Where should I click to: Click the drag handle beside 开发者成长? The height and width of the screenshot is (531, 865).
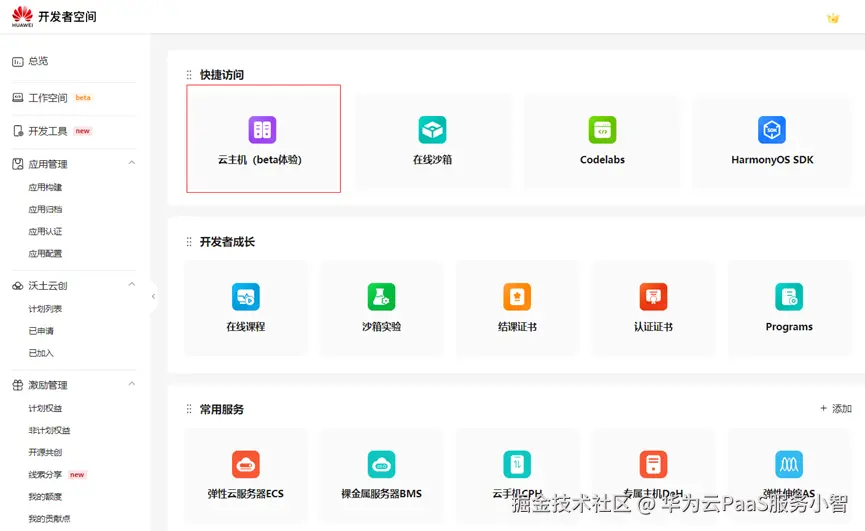point(189,242)
